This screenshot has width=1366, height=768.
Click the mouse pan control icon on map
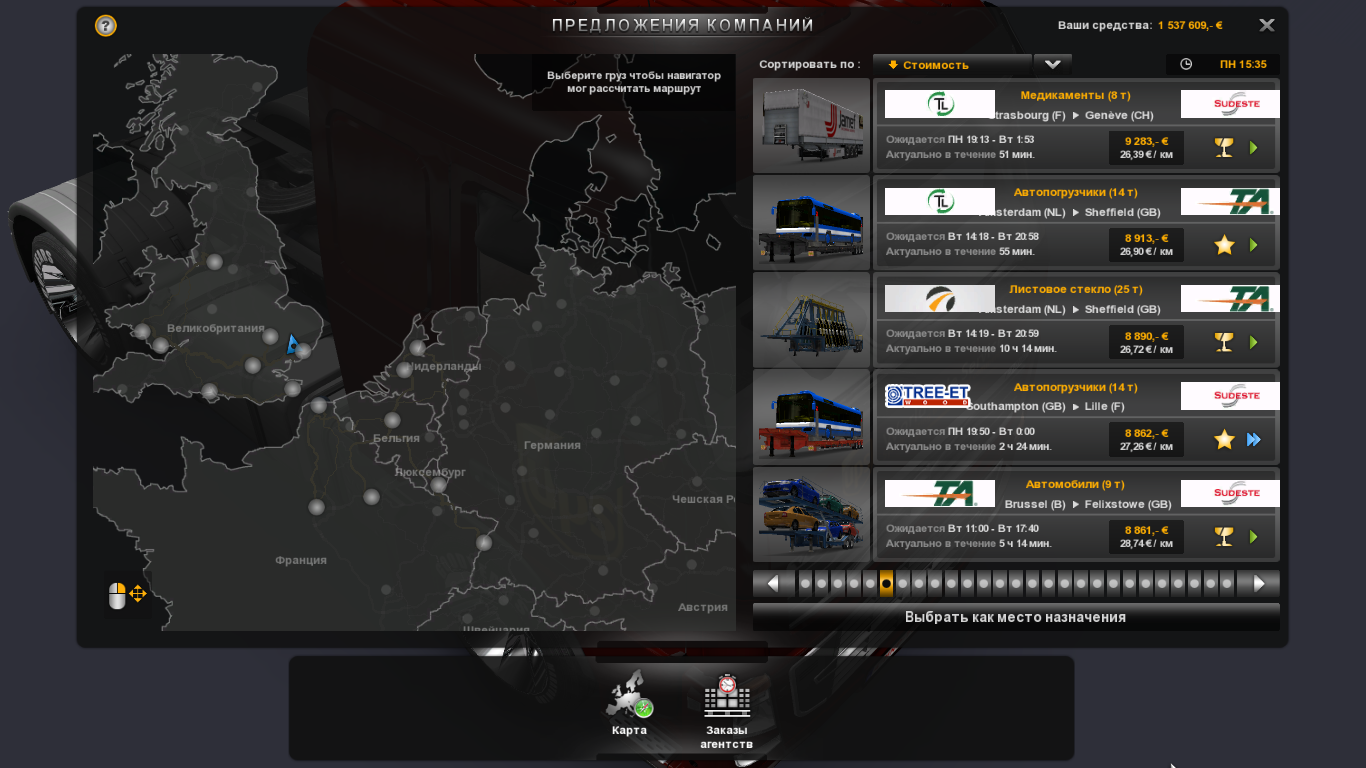(127, 595)
